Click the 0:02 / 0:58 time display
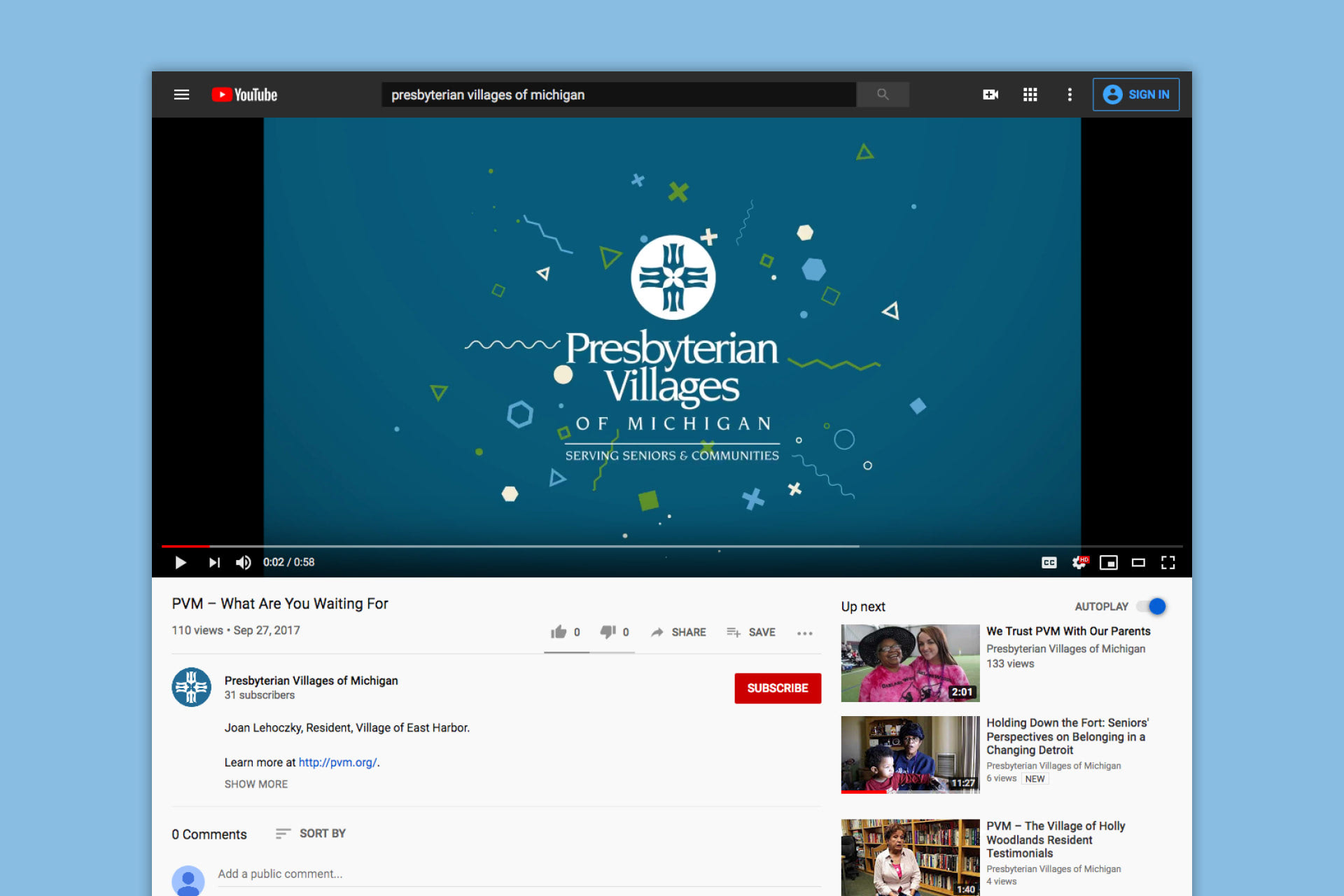The image size is (1344, 896). pos(288,562)
